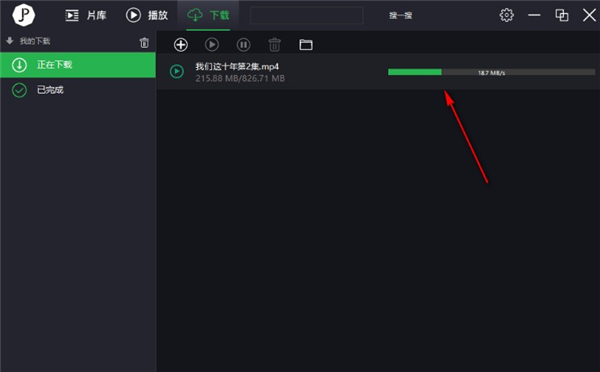Minimize the player window
The width and height of the screenshot is (600, 372).
point(534,15)
